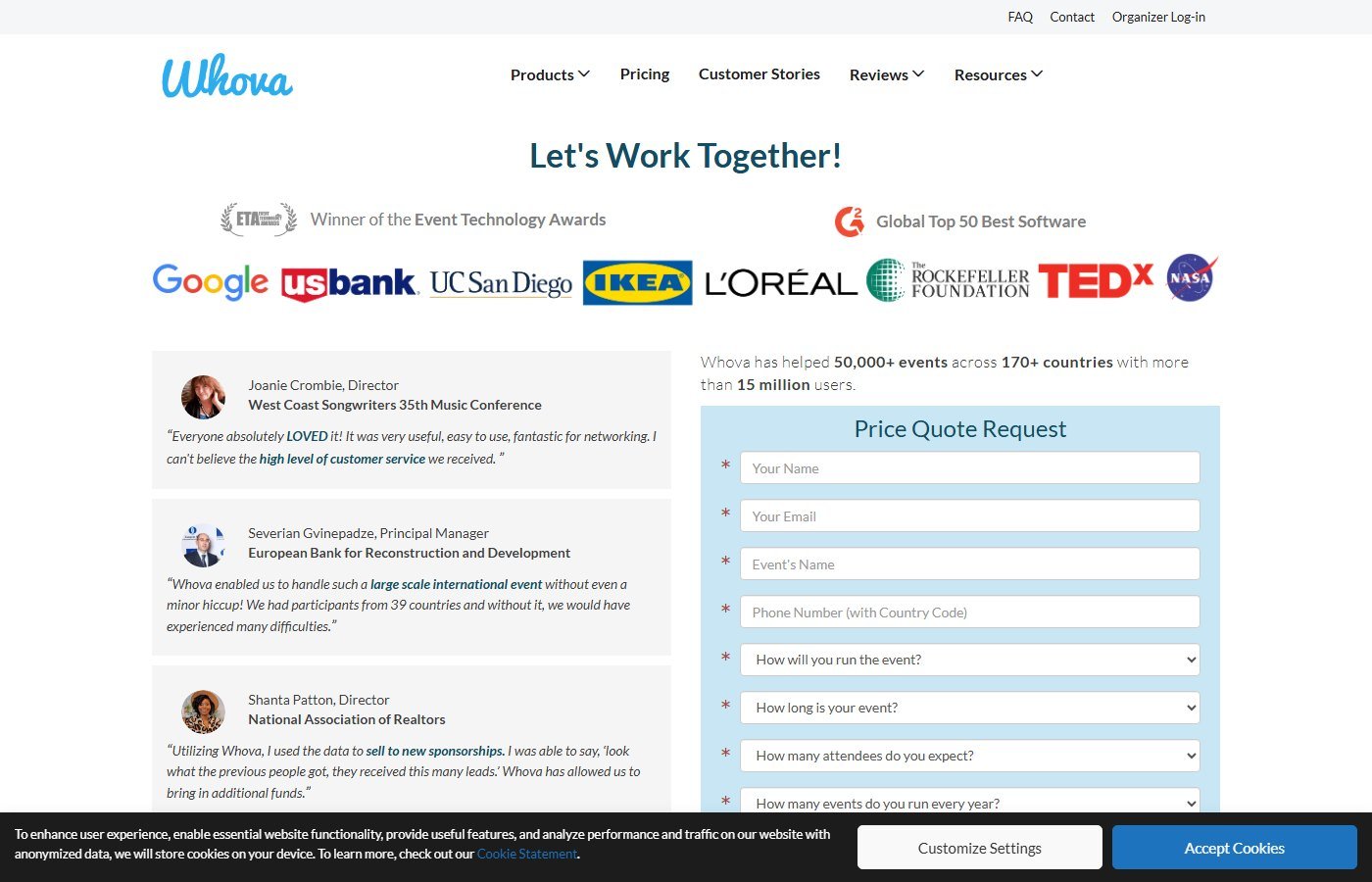Click the US Bank logo

click(349, 283)
